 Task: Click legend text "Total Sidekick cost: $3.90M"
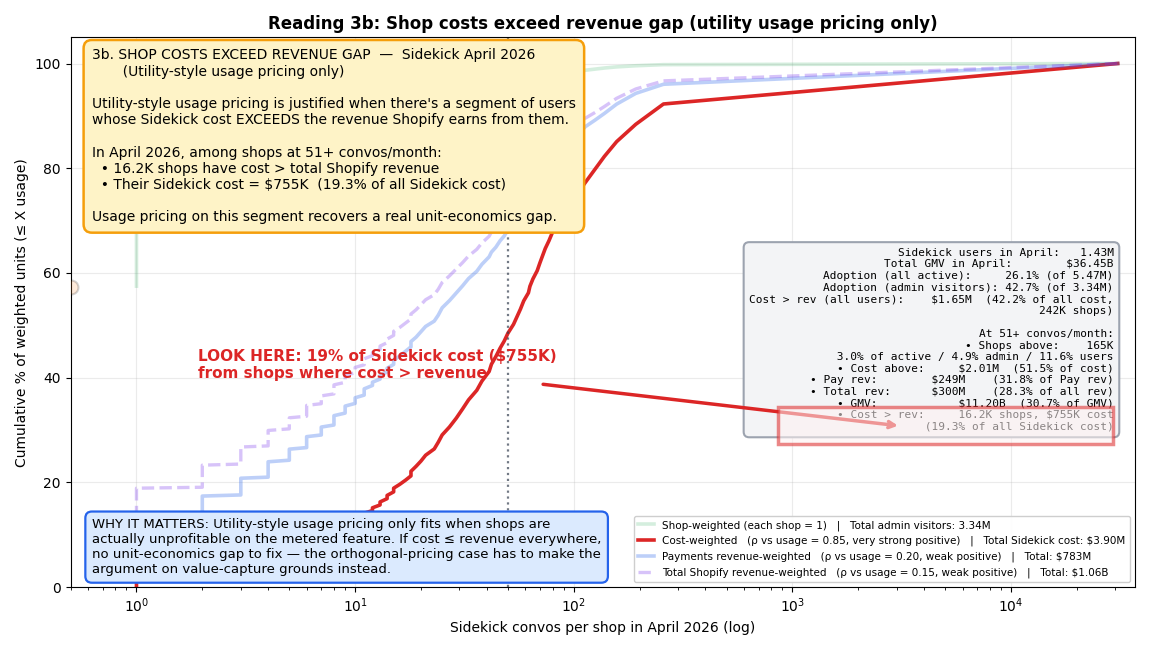pyautogui.click(x=1054, y=541)
